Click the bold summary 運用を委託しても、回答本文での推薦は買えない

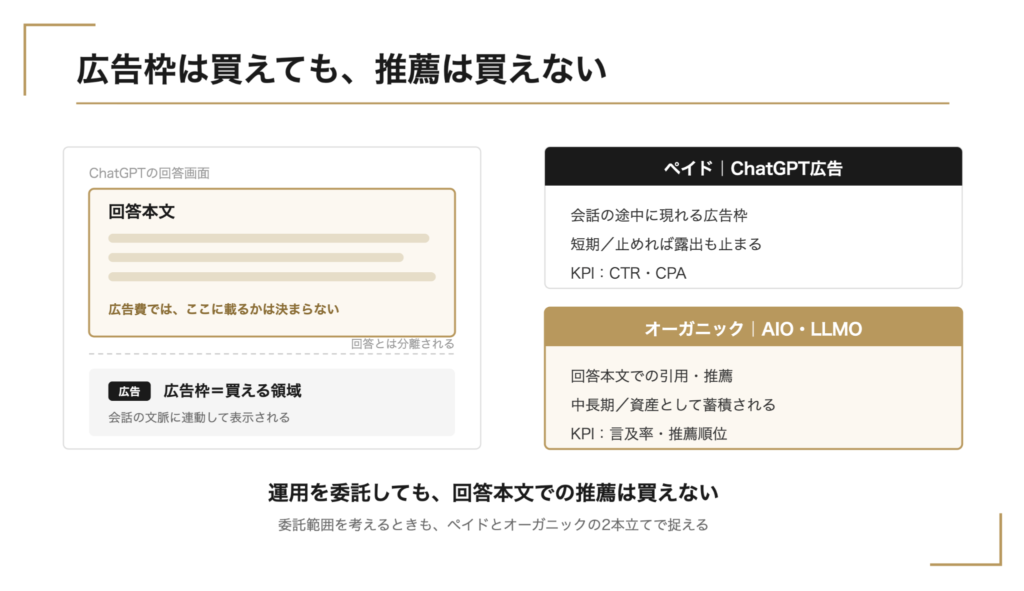(x=493, y=492)
